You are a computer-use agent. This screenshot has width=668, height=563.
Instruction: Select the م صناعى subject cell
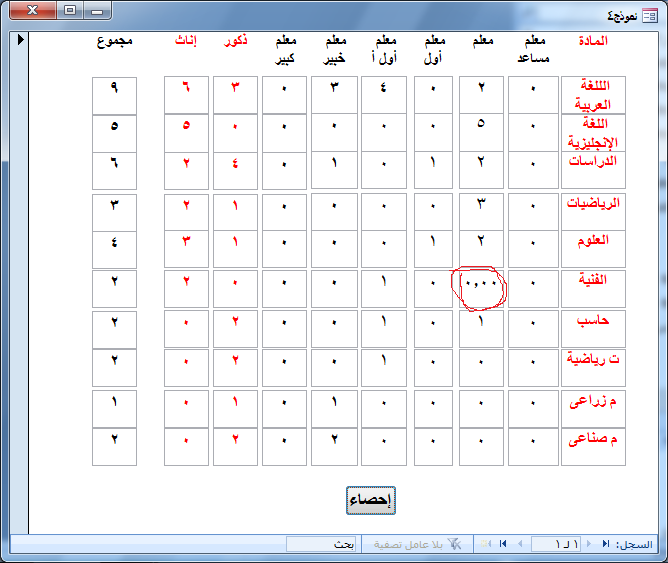[593, 447]
